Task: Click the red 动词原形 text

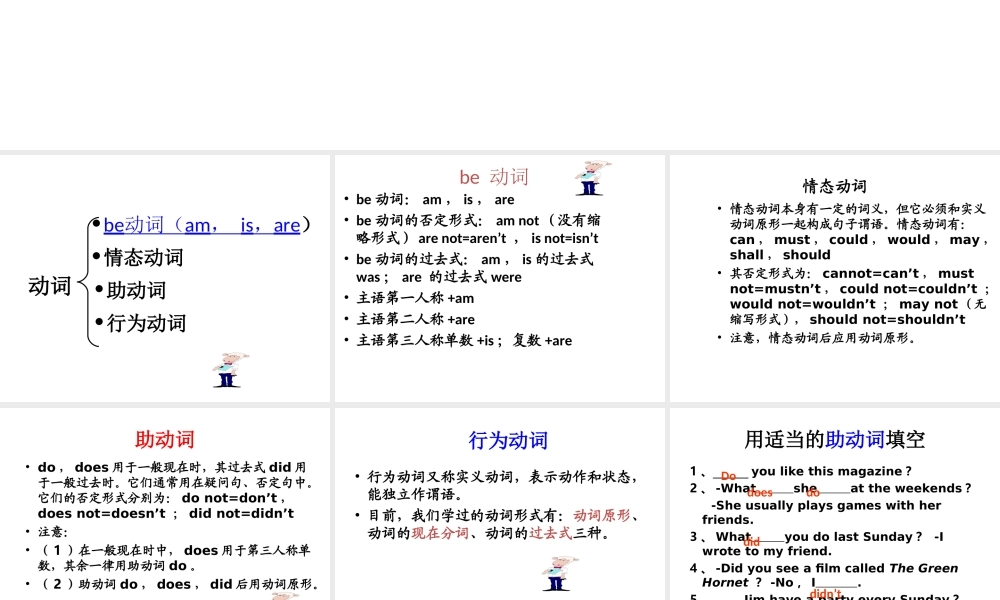Action: [x=601, y=515]
